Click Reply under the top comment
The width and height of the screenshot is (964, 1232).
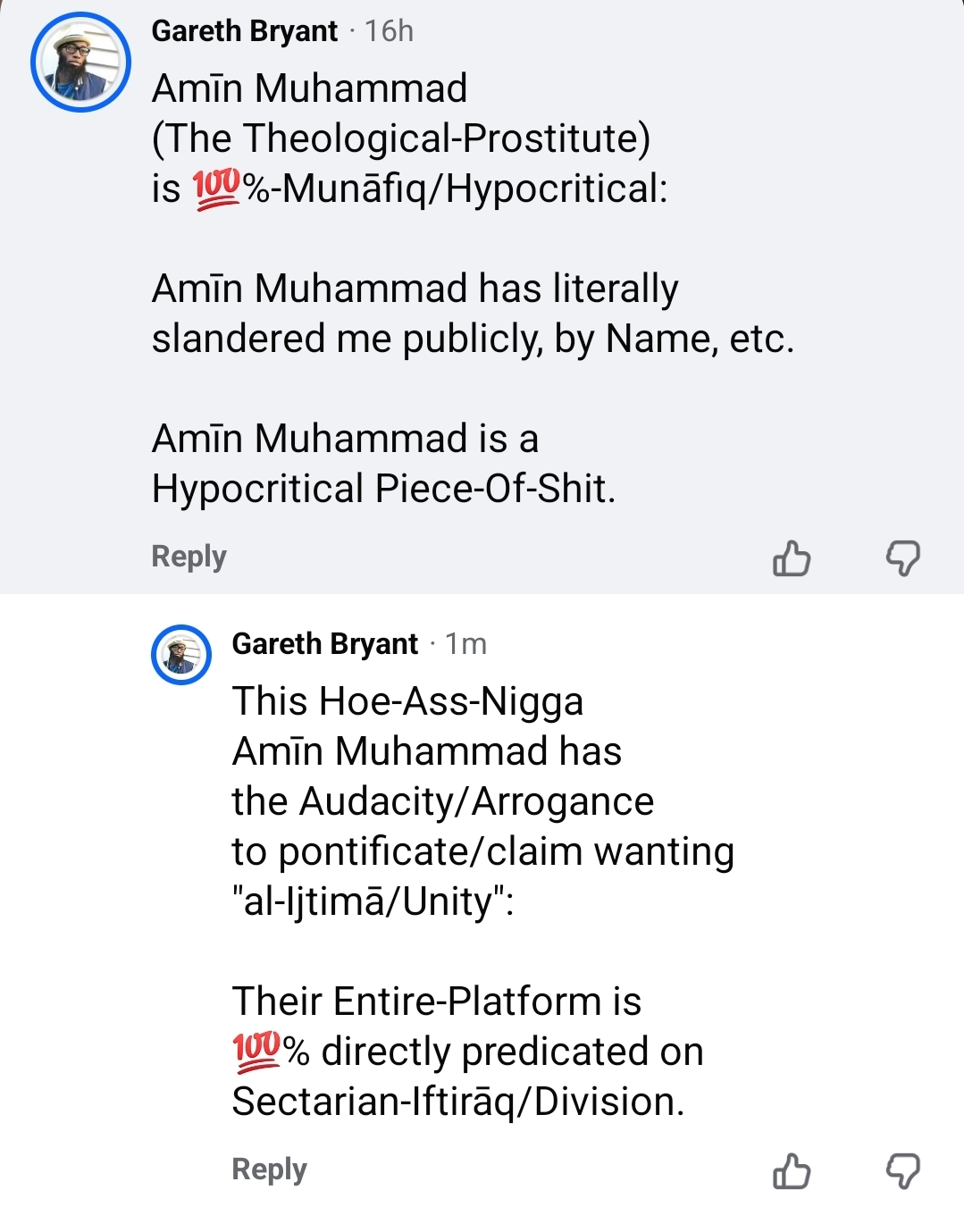[x=188, y=556]
